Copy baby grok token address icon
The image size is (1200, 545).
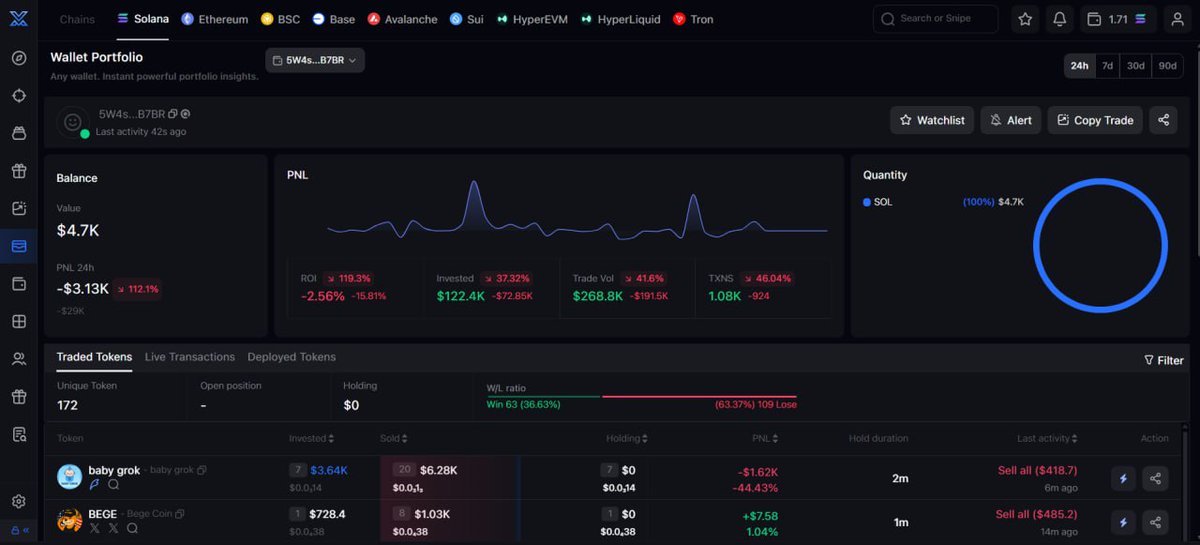point(202,470)
